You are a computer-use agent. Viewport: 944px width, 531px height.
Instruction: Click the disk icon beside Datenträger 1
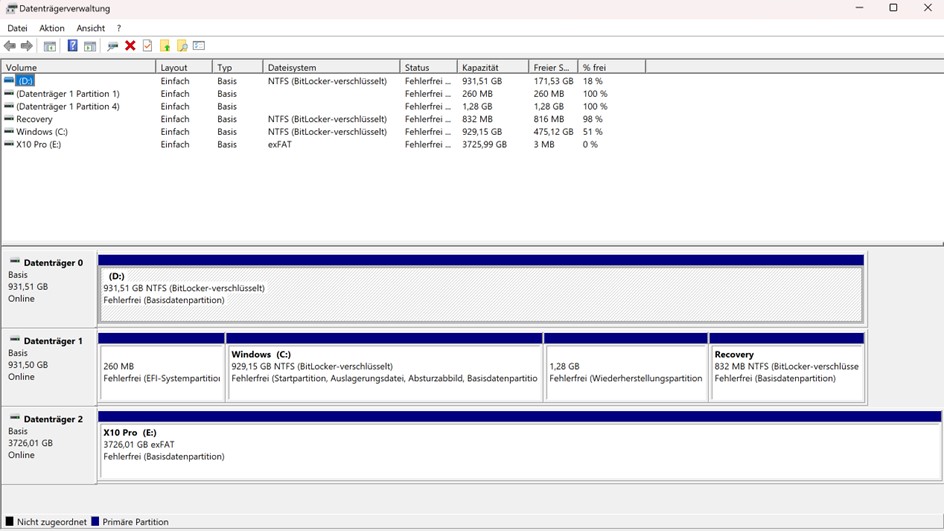[x=15, y=340]
